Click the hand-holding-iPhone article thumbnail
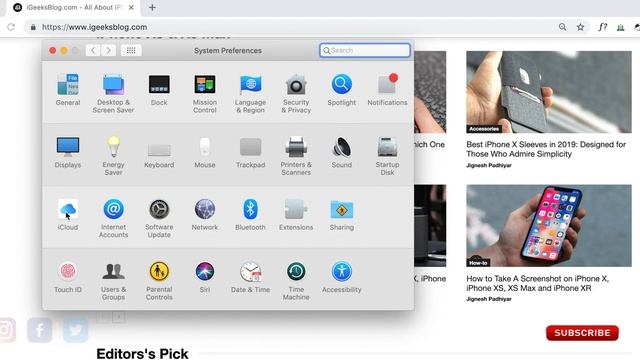The width and height of the screenshot is (640, 360). click(549, 225)
